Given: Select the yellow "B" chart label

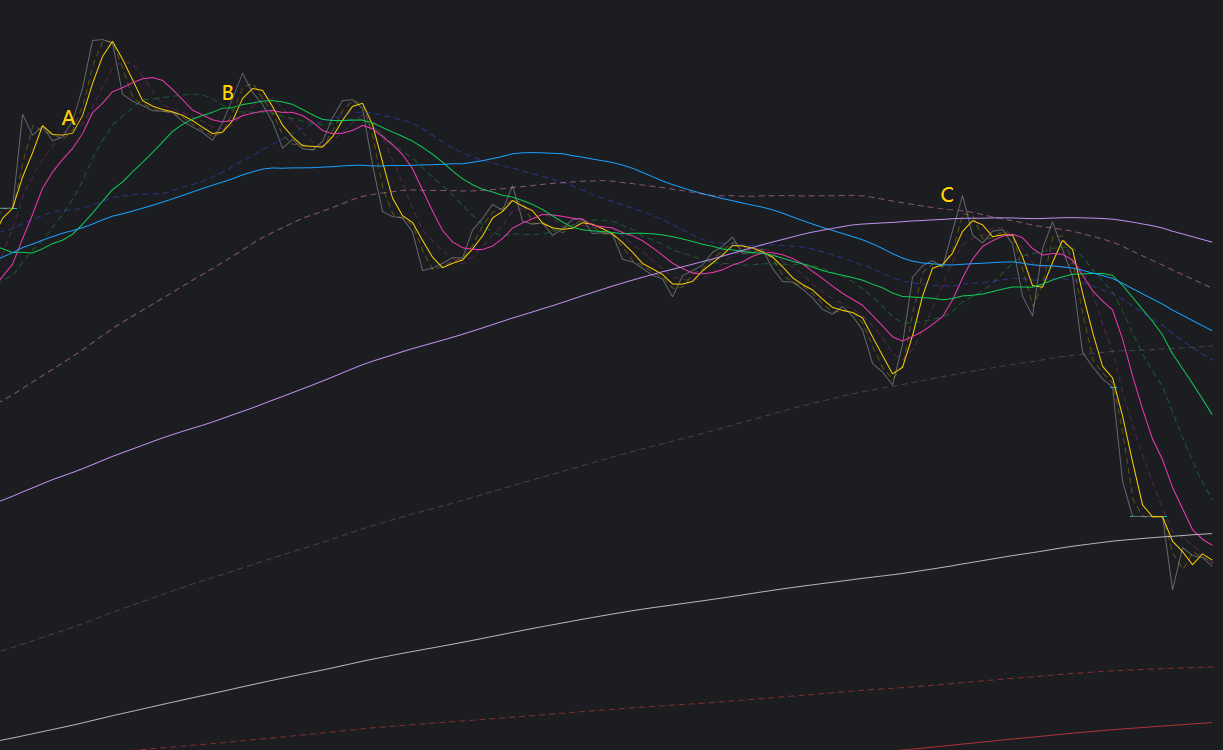Looking at the screenshot, I should pos(228,94).
